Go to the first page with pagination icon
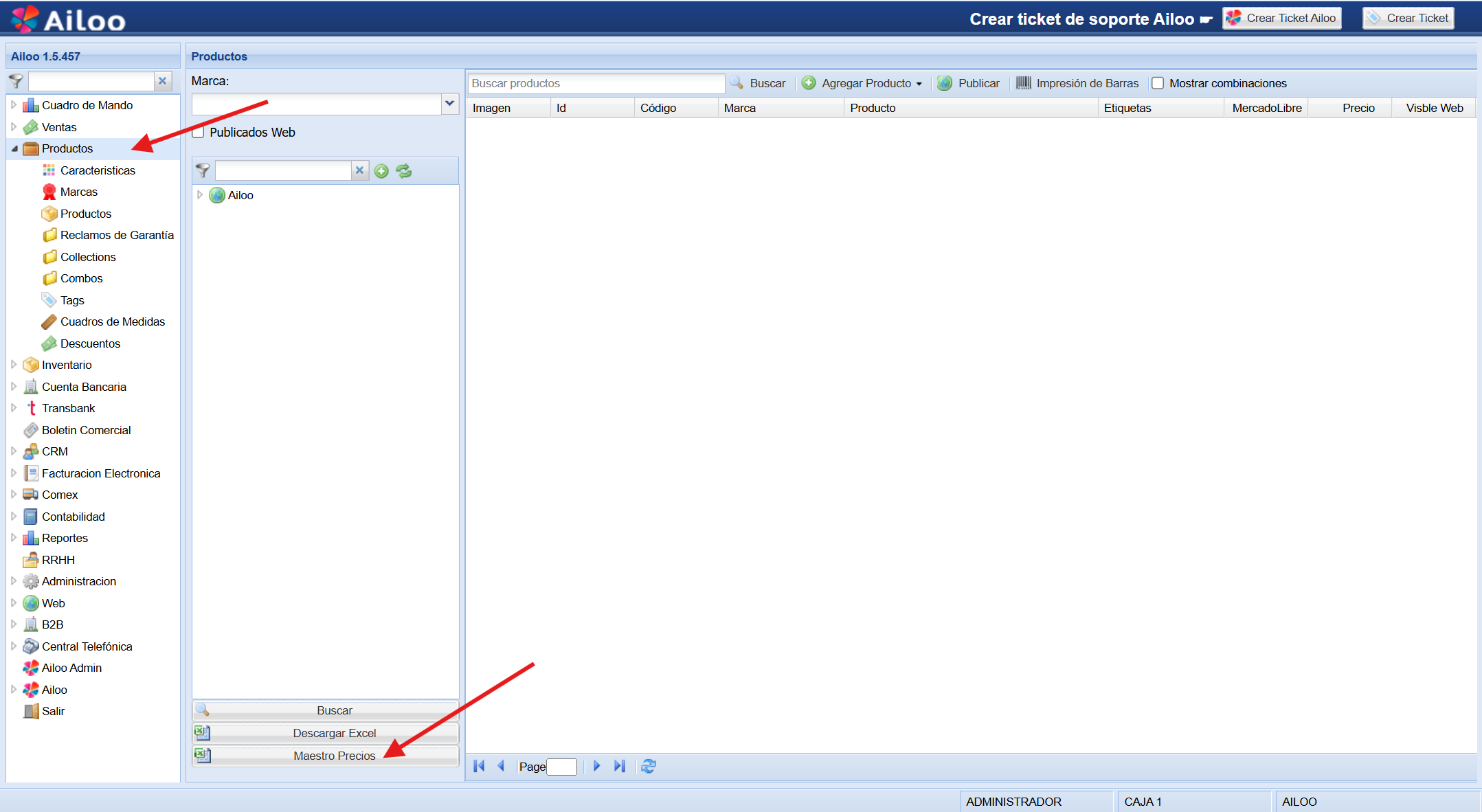Viewport: 1482px width, 812px height. (479, 766)
